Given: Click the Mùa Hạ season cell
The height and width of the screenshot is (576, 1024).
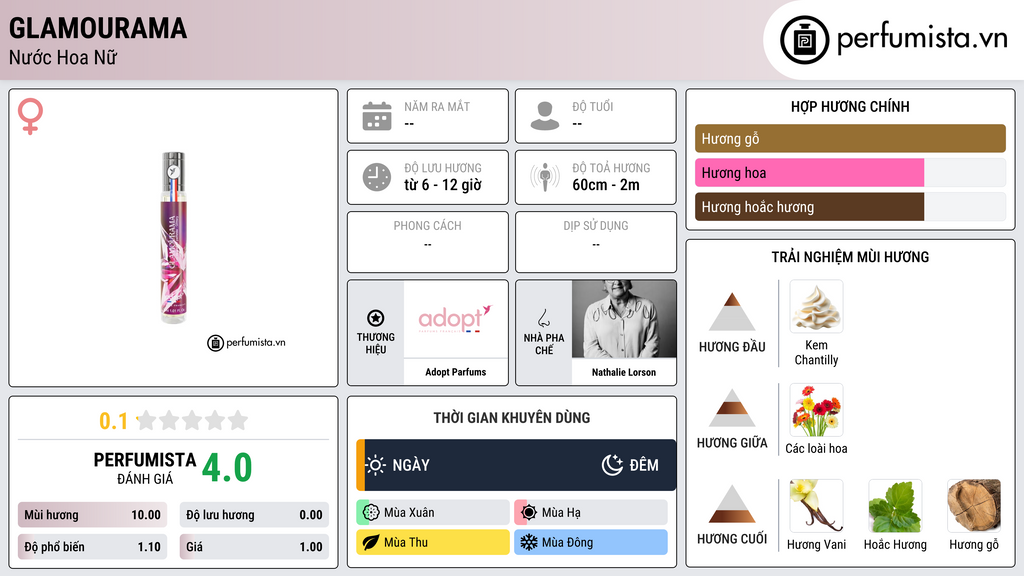Looking at the screenshot, I should tap(591, 513).
